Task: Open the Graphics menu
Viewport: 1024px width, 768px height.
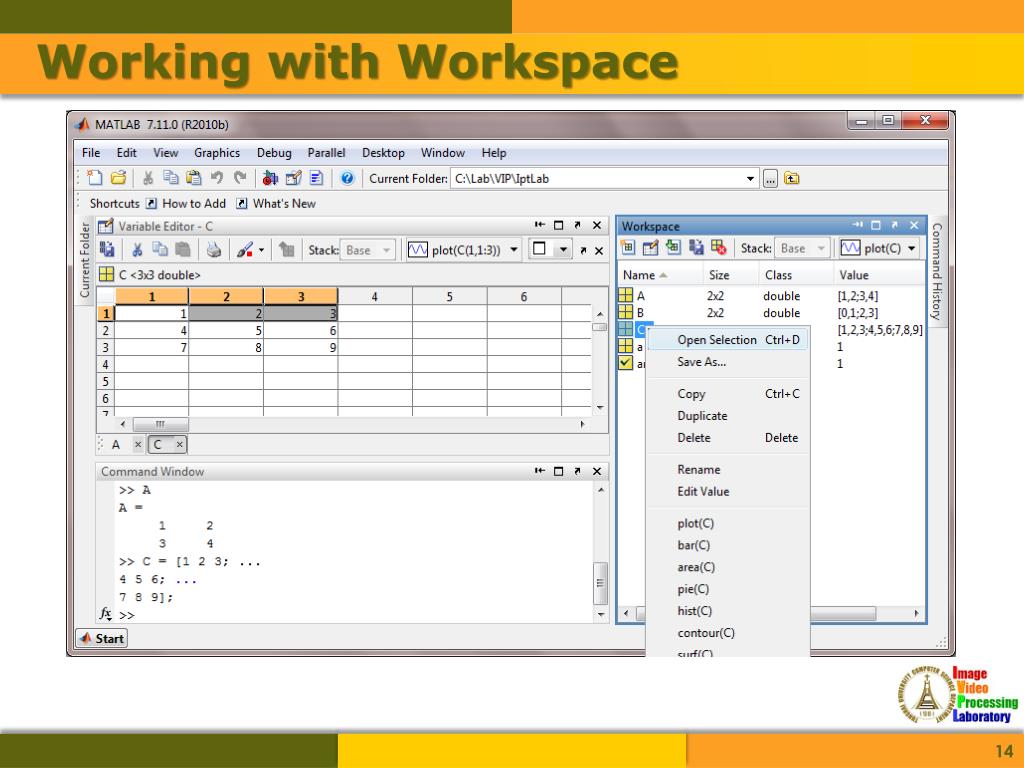Action: tap(217, 153)
